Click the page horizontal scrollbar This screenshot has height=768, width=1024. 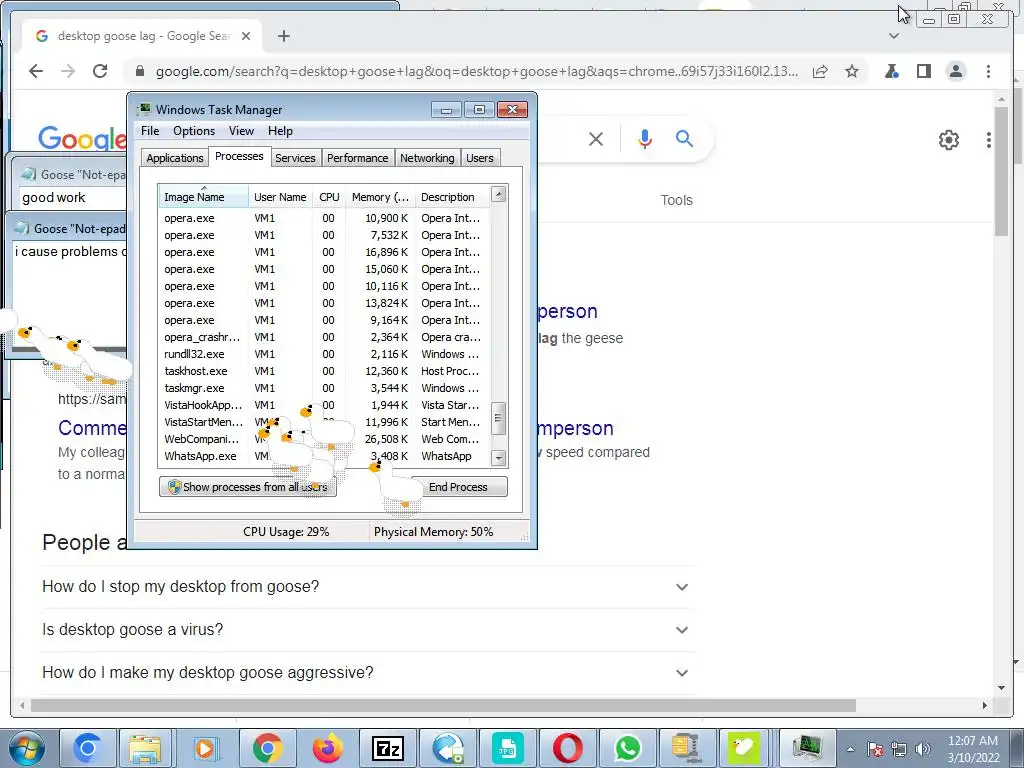[443, 705]
